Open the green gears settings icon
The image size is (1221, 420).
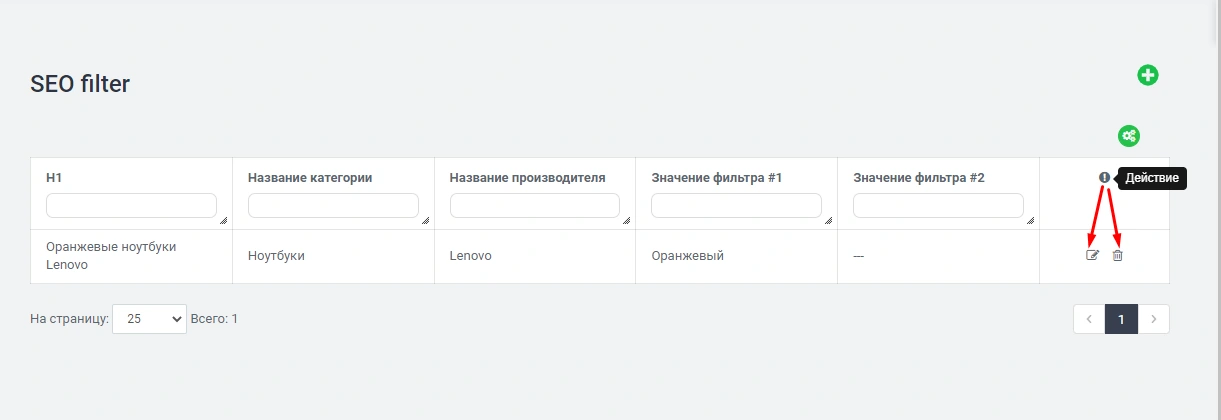click(x=1129, y=136)
